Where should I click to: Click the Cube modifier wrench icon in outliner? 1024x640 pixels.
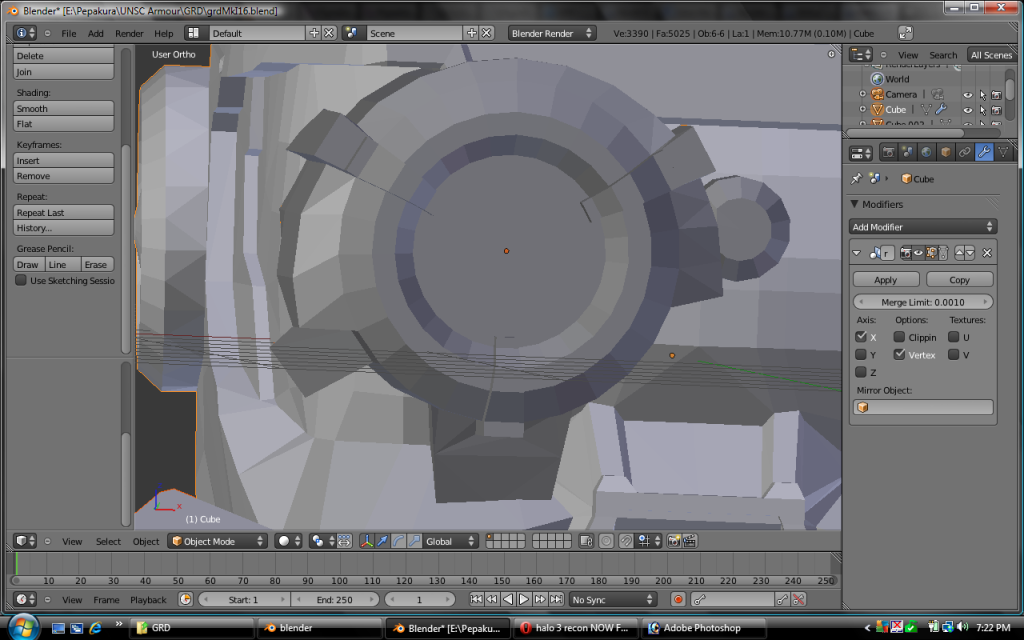point(941,110)
